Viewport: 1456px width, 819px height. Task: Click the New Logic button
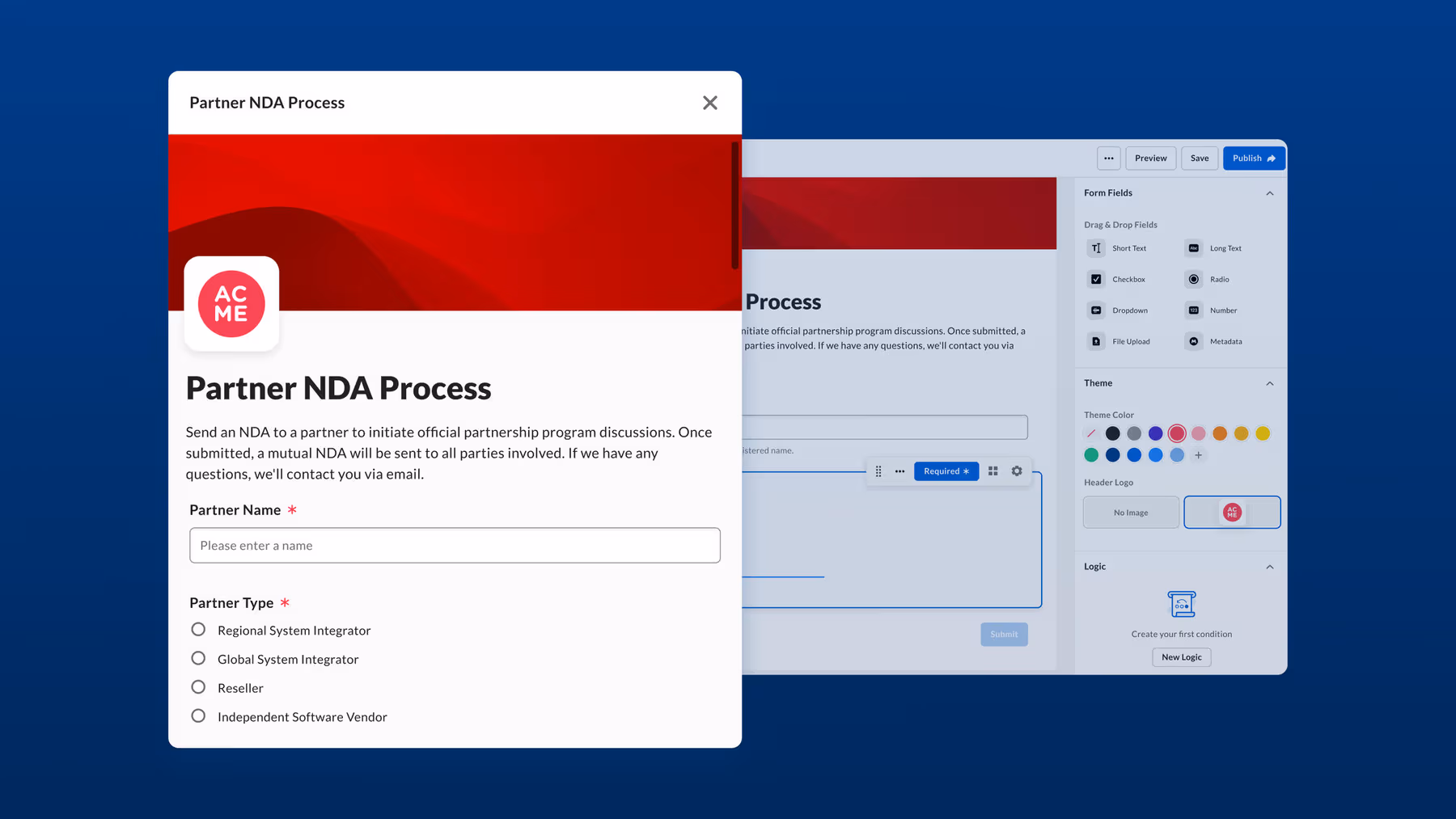(1181, 657)
